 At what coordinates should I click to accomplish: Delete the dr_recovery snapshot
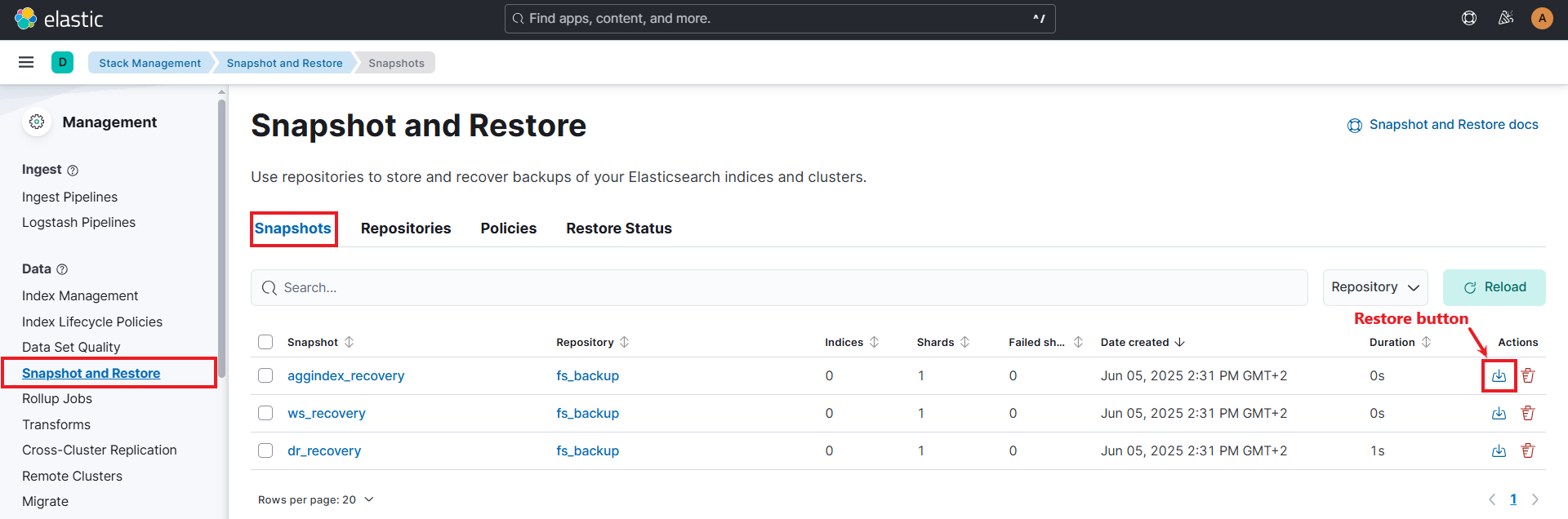1528,450
